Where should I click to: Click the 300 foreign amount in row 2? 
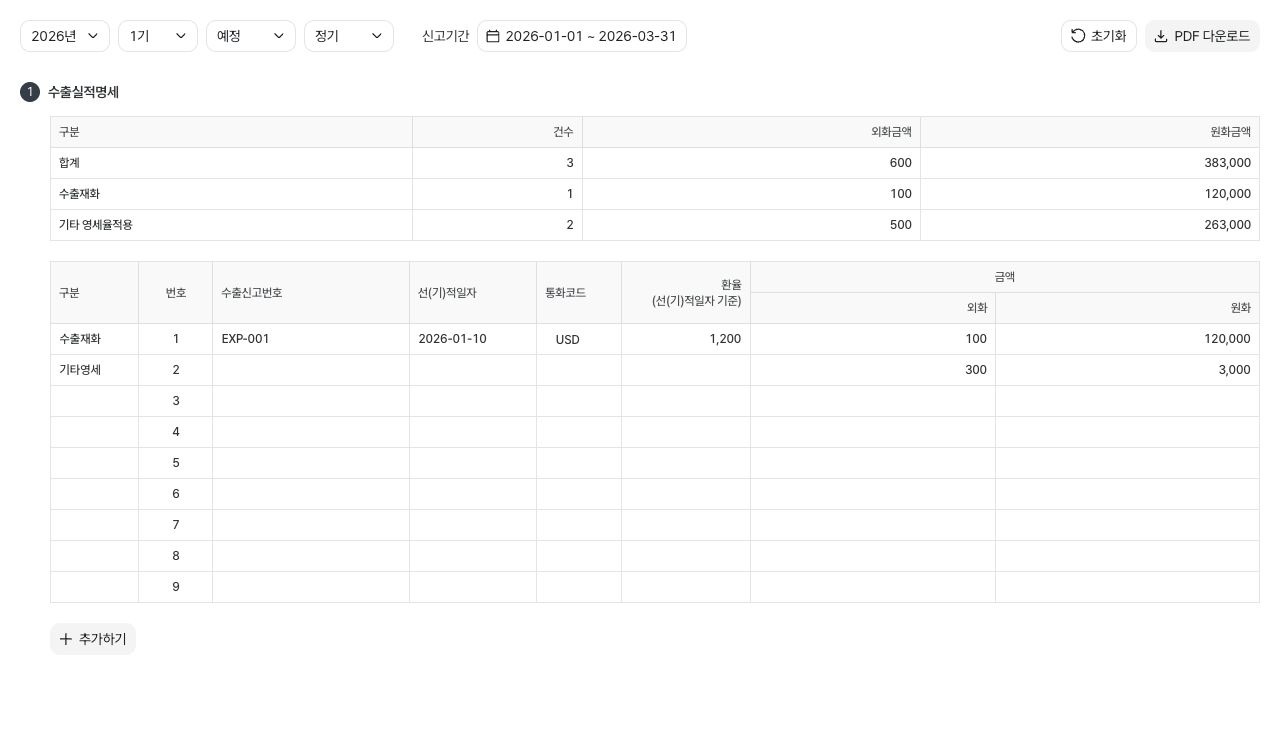click(x=873, y=370)
